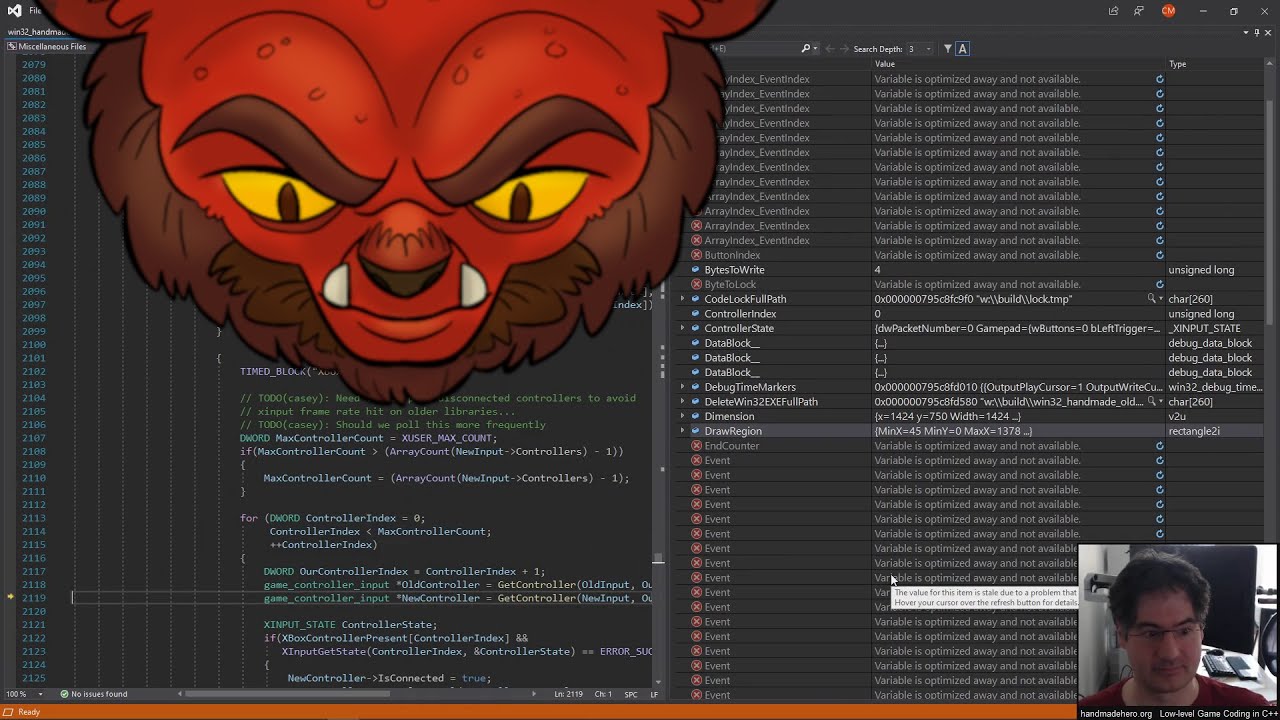Click the editor horizontal scrollbar thumb
Screen dimensions: 1280x720
click(360, 694)
